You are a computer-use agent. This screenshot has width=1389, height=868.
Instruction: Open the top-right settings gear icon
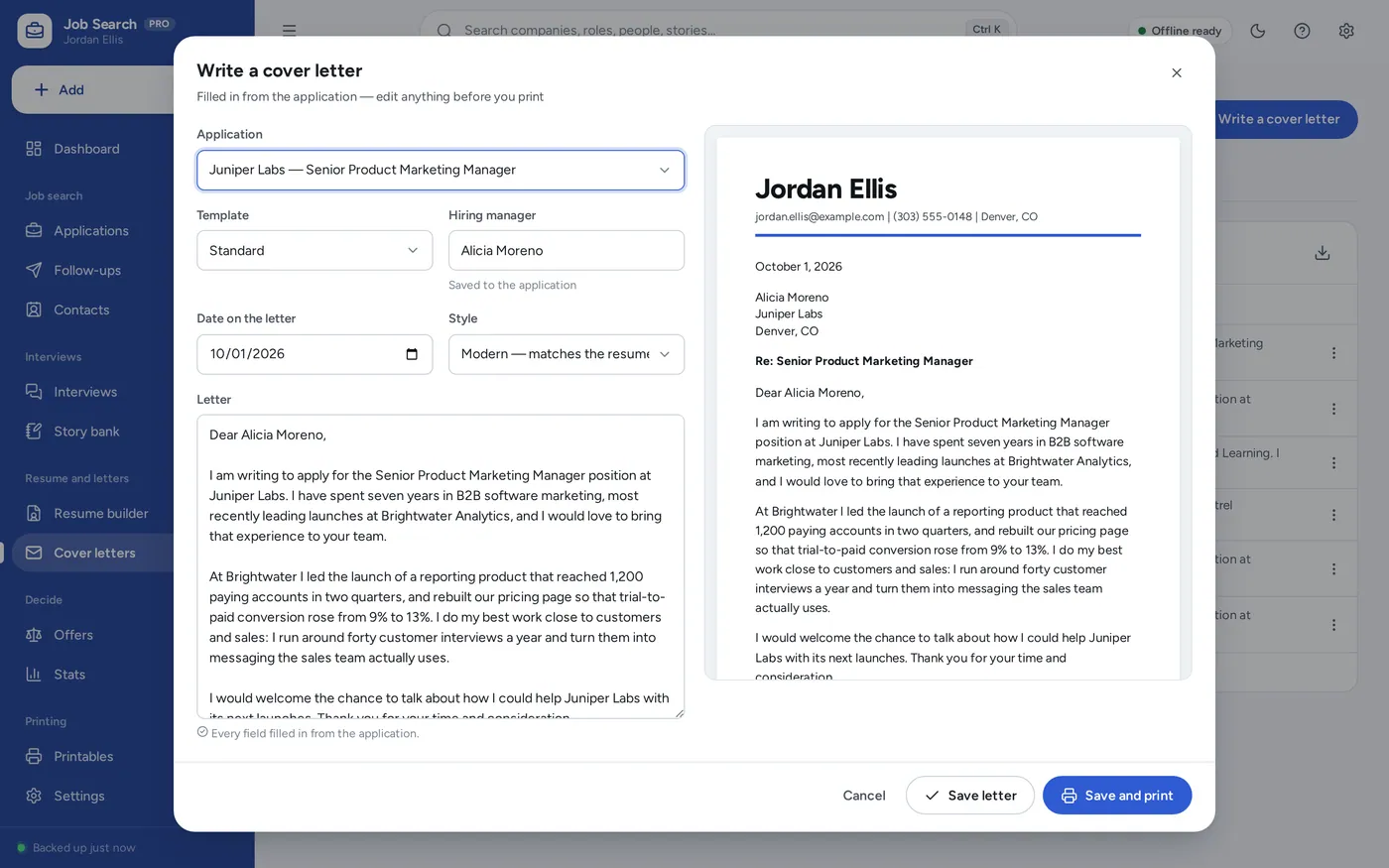[1346, 31]
